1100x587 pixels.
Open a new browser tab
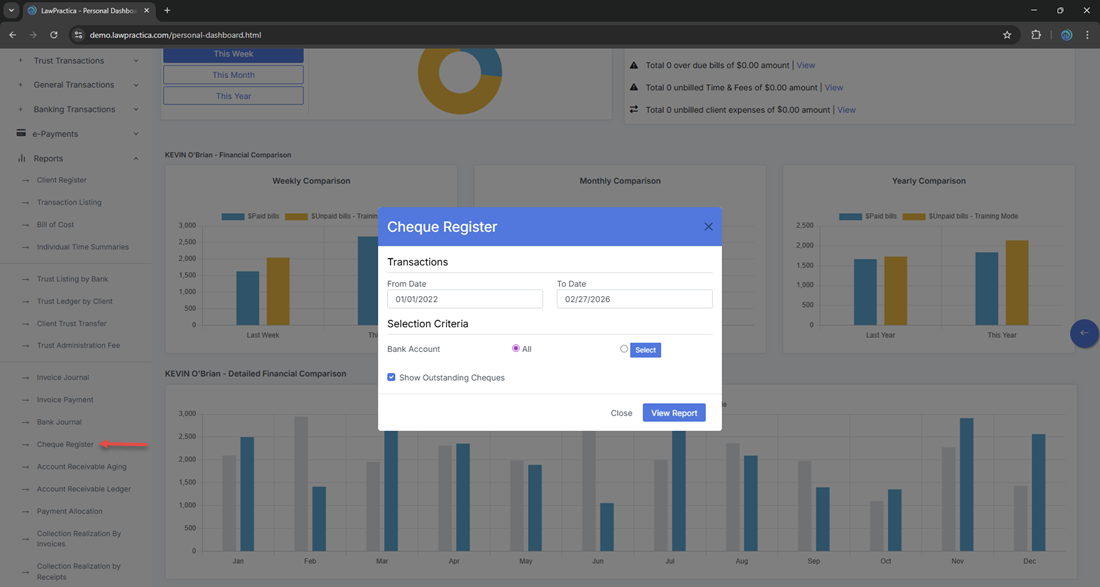[167, 11]
